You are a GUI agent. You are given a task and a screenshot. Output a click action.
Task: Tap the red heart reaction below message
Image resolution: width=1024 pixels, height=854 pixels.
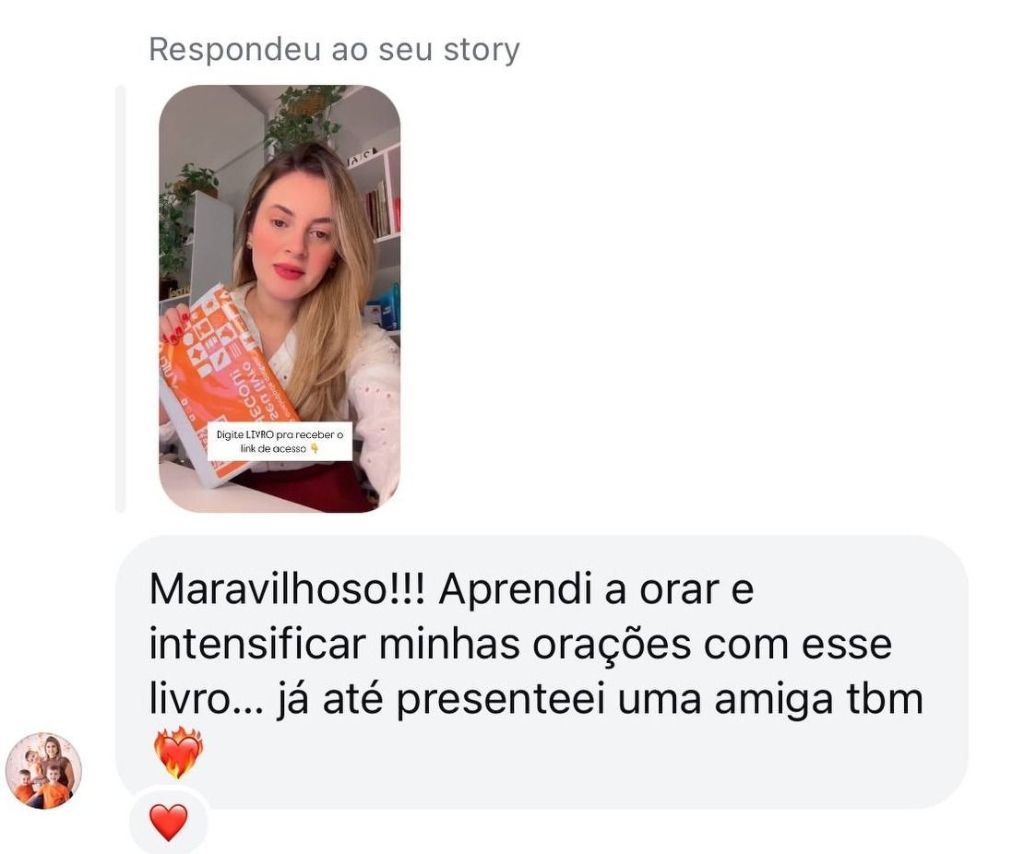pos(168,822)
